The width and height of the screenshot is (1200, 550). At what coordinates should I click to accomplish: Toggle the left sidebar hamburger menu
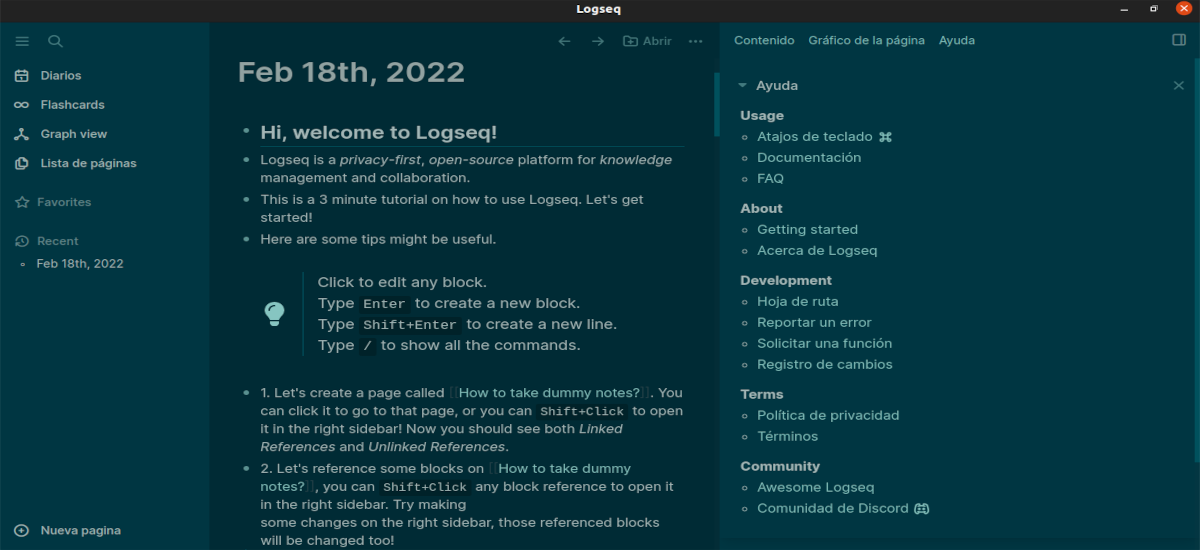22,41
